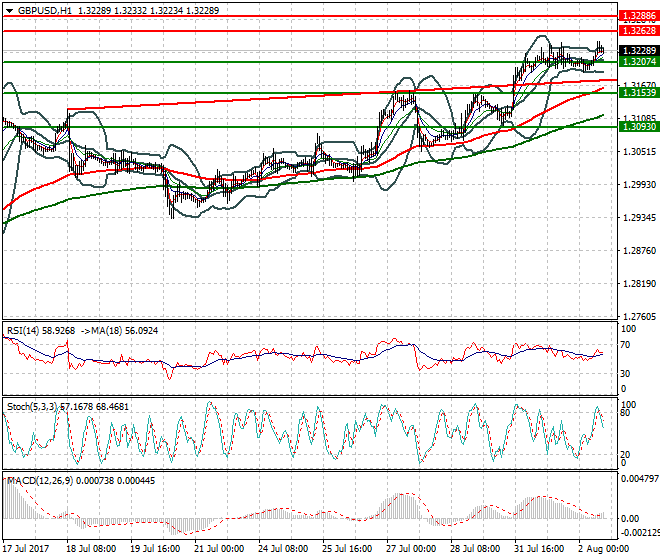This screenshot has width=660, height=560.
Task: Click the 17 Jul 2017 date label
Action: pyautogui.click(x=26, y=549)
